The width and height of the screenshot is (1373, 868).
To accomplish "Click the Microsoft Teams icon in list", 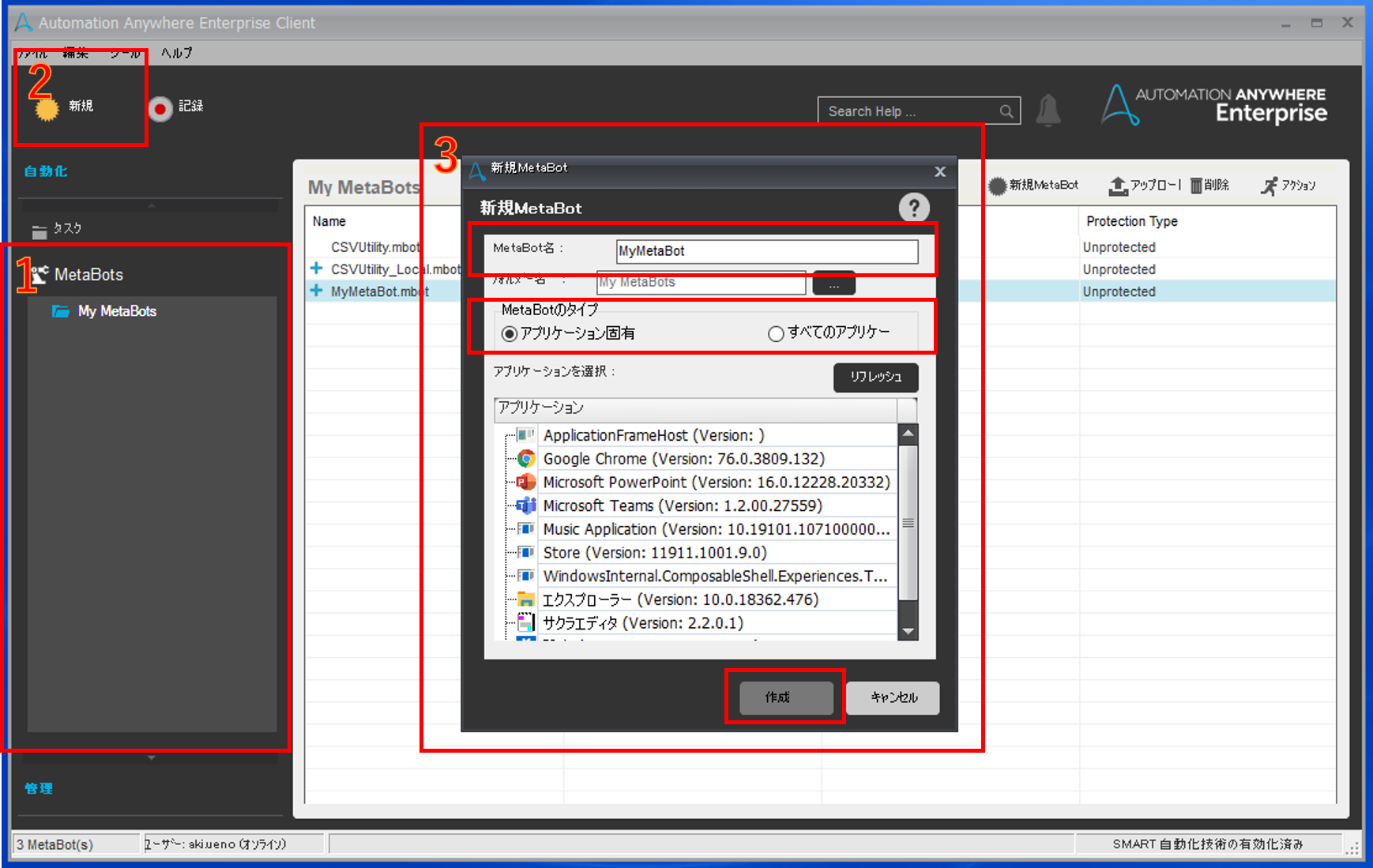I will click(525, 505).
